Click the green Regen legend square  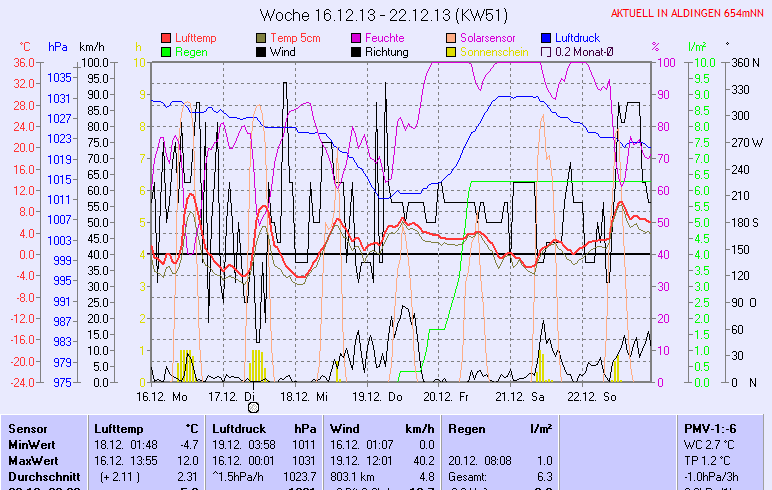(166, 51)
